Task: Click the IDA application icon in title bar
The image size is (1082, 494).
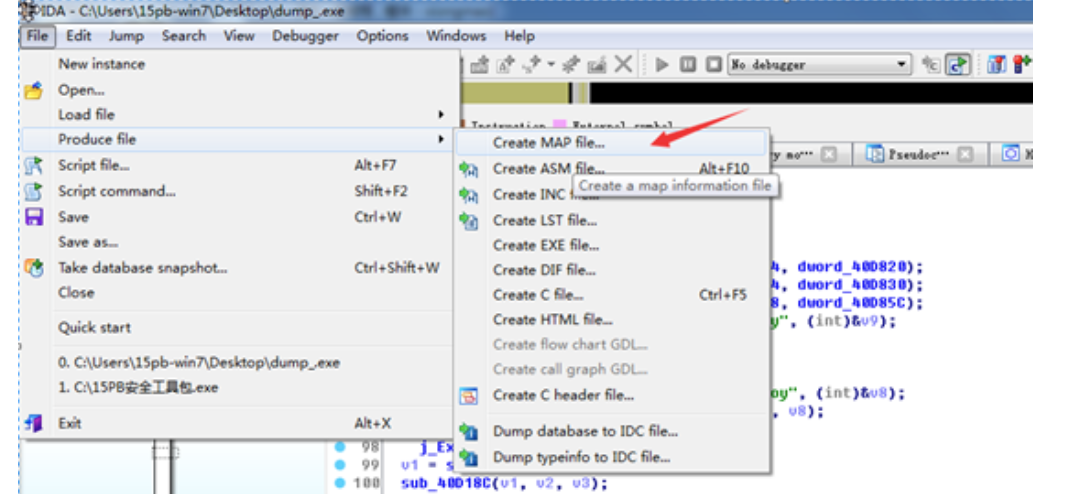Action: pos(30,12)
